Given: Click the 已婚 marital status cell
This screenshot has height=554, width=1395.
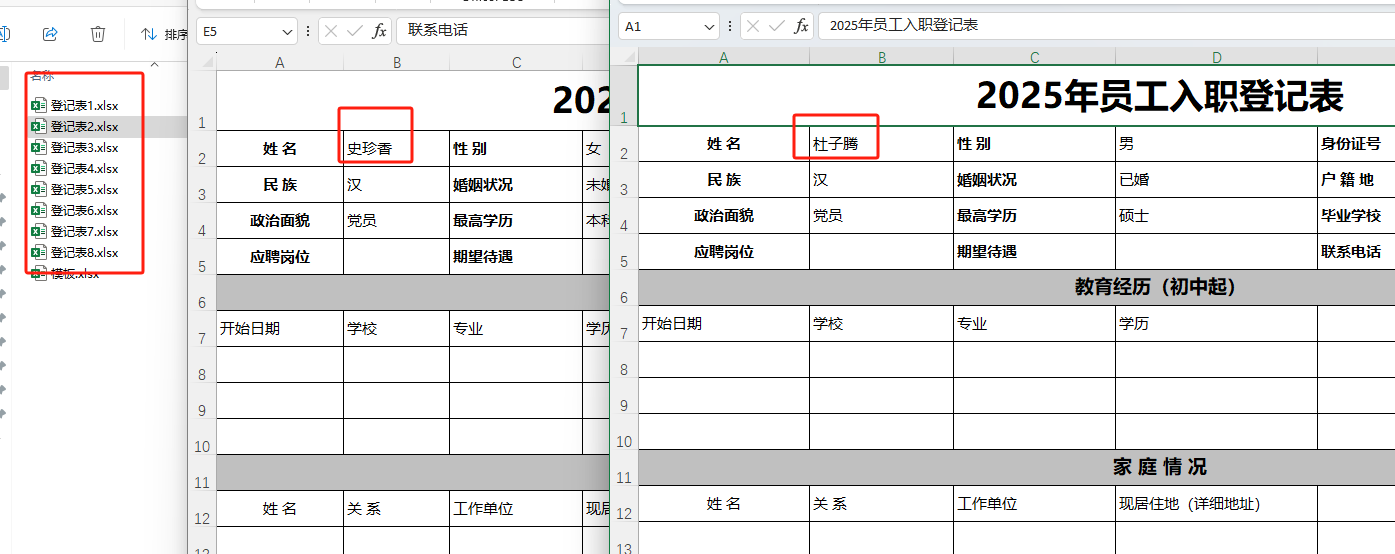Looking at the screenshot, I should pyautogui.click(x=1217, y=180).
